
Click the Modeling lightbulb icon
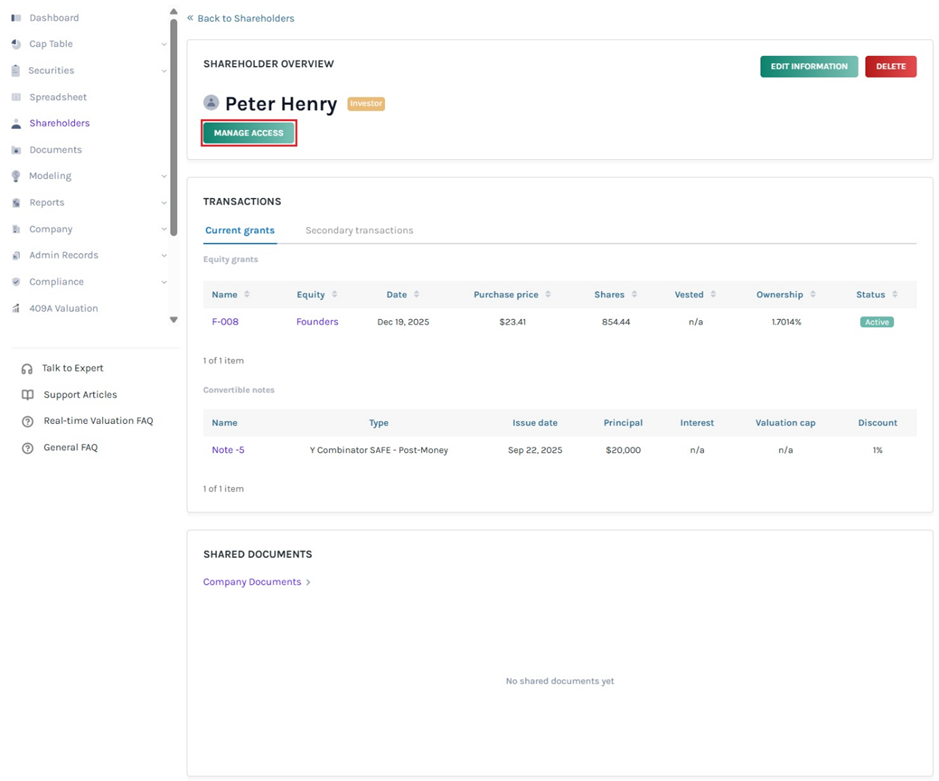pos(16,176)
